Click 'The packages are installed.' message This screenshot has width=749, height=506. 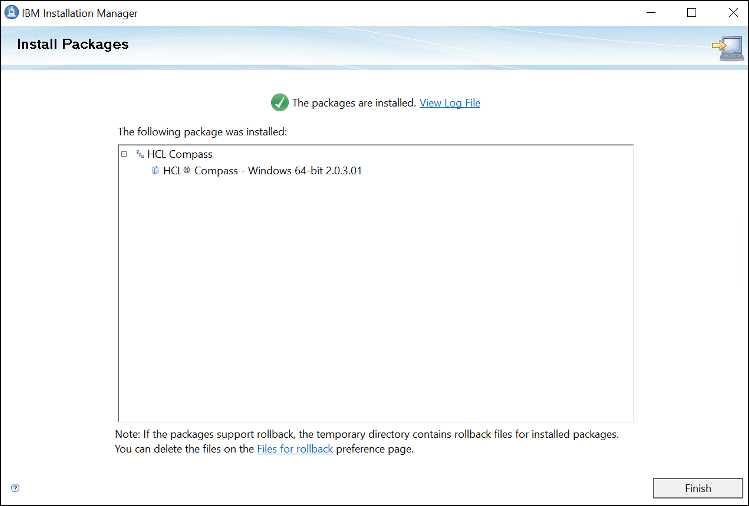[354, 103]
